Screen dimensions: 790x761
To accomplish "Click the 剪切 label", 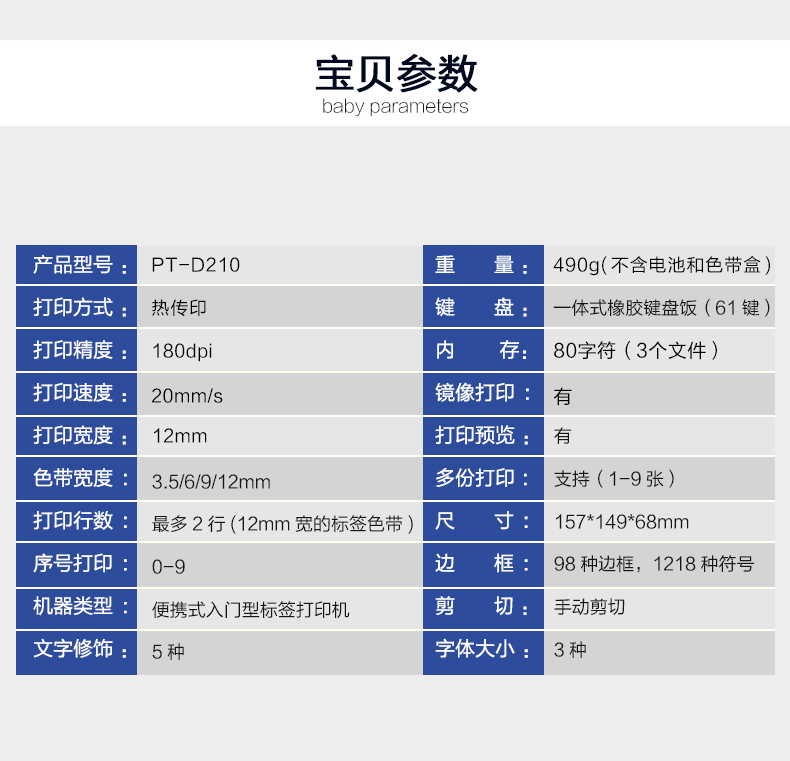I will [483, 607].
